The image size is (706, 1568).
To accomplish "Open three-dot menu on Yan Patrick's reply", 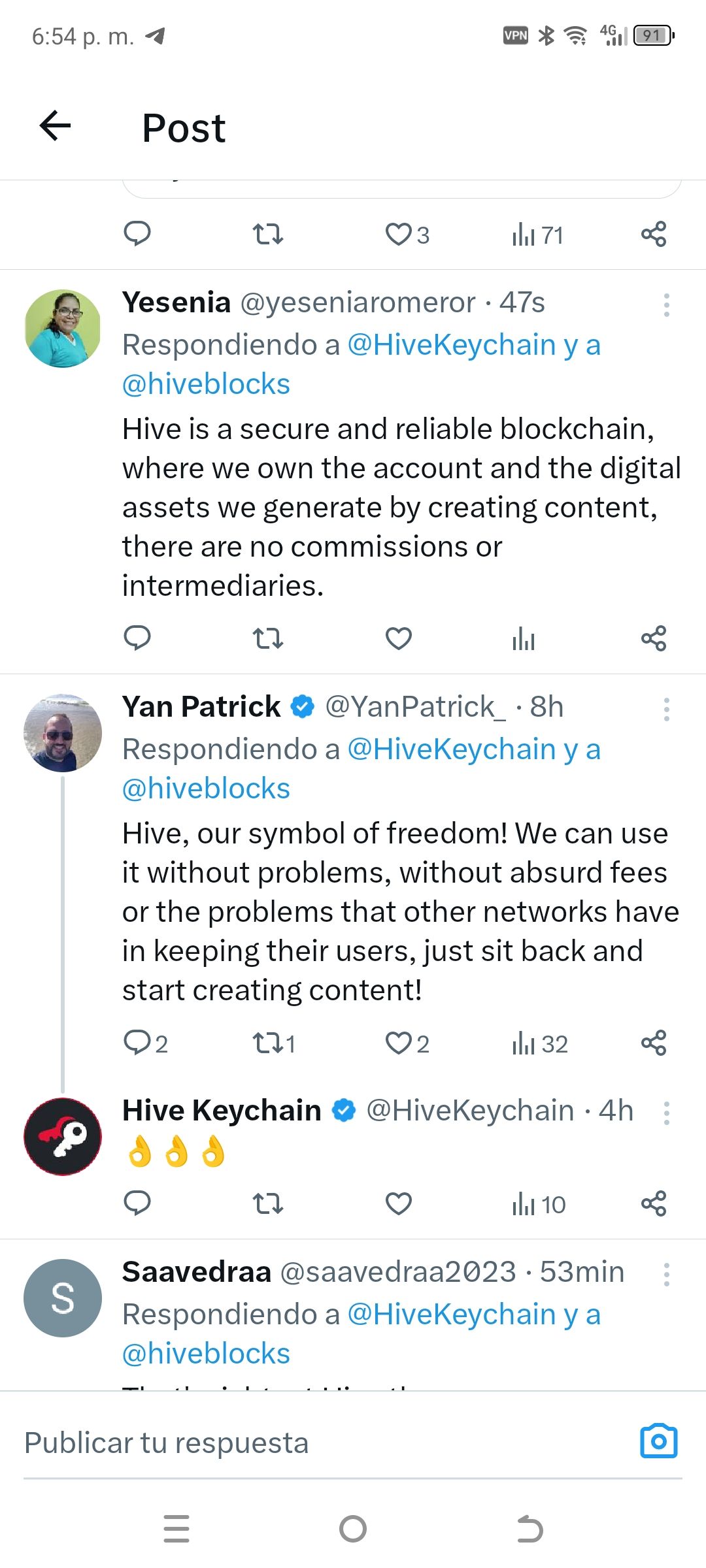I will 666,710.
